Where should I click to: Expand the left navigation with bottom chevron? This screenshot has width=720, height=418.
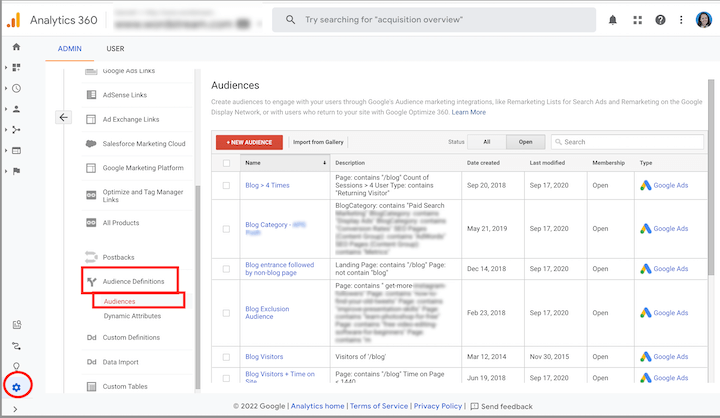[x=15, y=409]
